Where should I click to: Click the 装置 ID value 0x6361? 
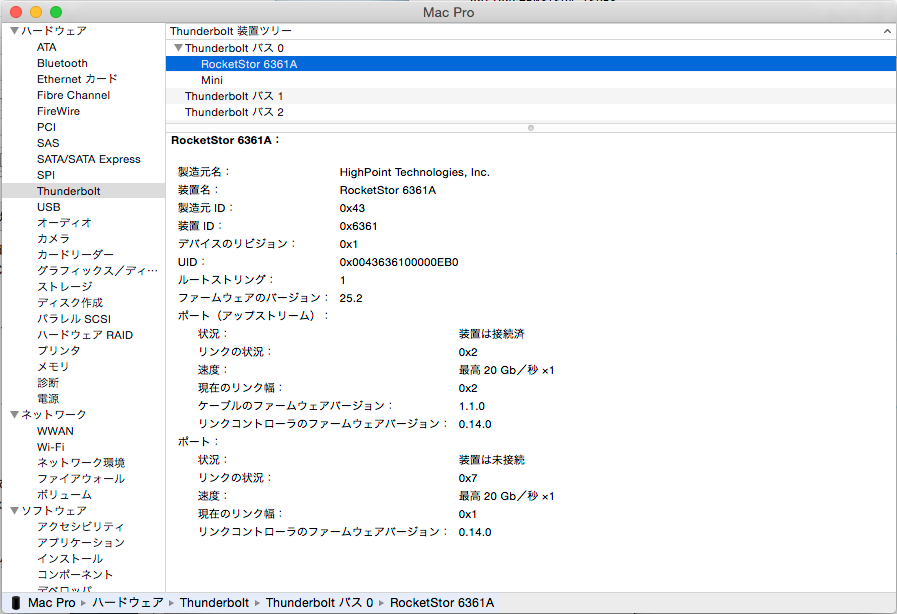click(358, 226)
